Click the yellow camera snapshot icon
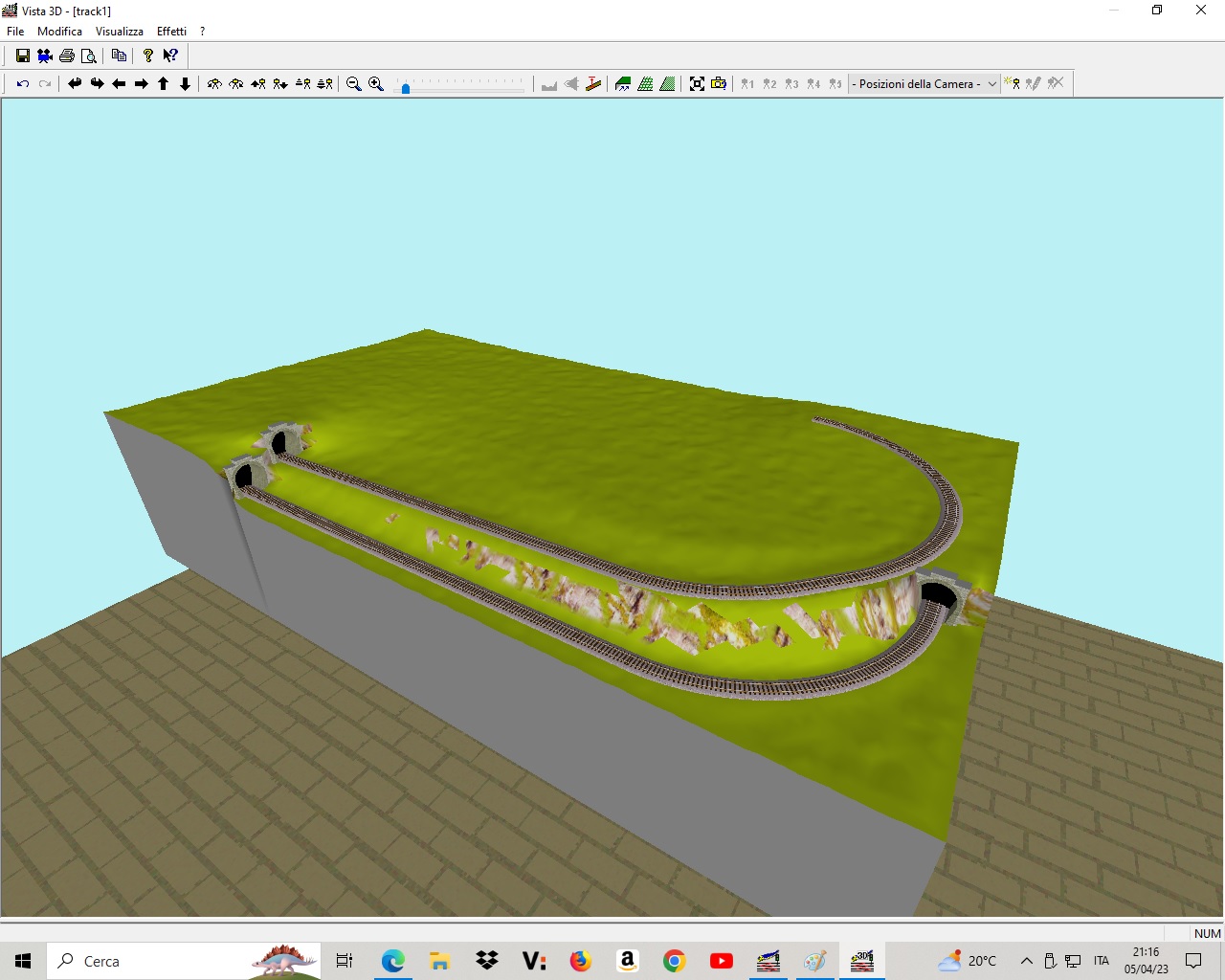Viewport: 1225px width, 980px height. coord(719,84)
